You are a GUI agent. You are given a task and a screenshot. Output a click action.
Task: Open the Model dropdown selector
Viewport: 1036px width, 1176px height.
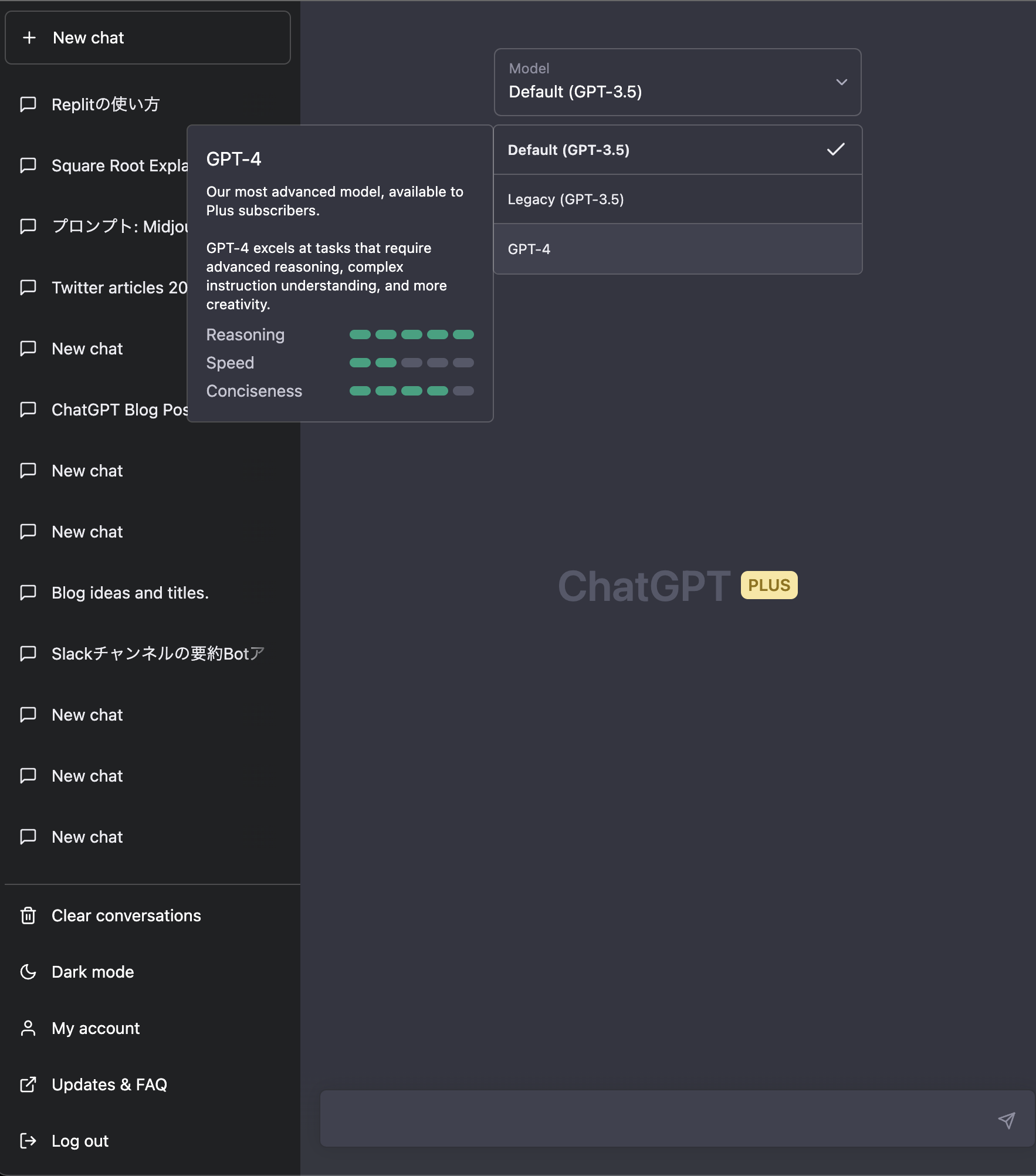[x=678, y=82]
